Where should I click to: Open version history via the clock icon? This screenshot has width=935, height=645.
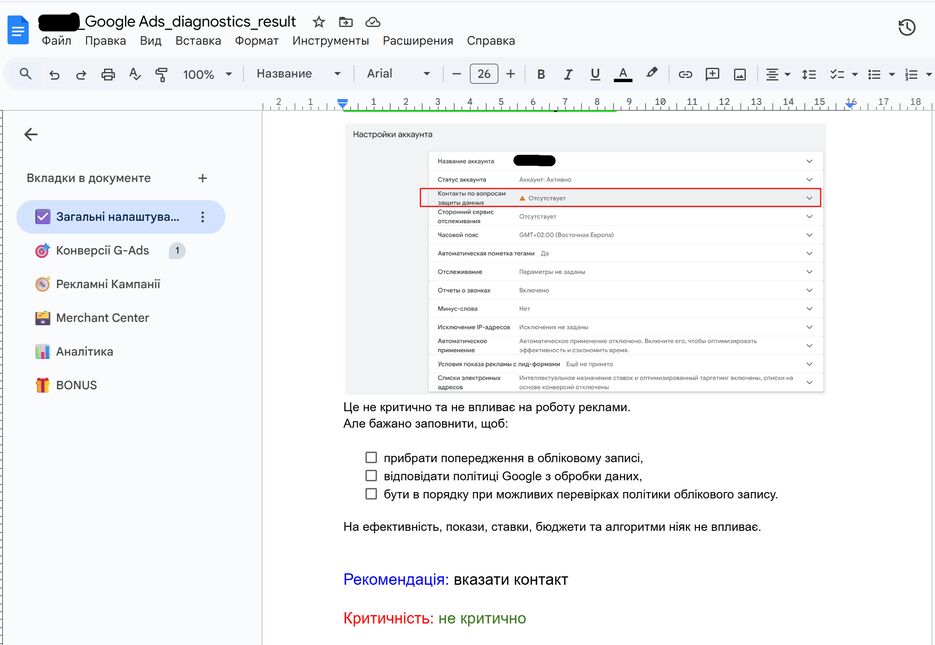click(906, 28)
